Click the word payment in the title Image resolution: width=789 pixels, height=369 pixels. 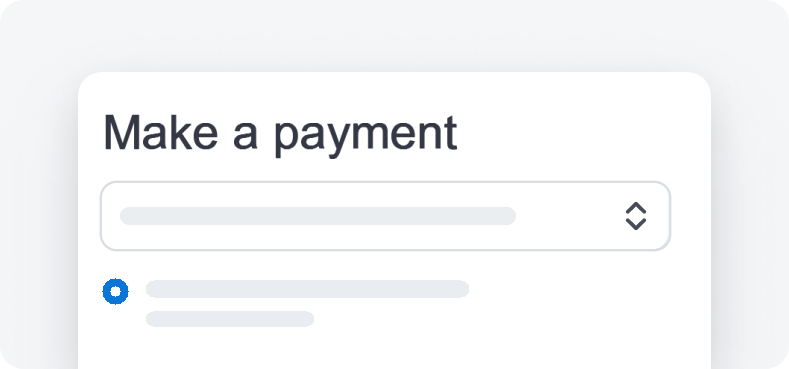tap(366, 136)
